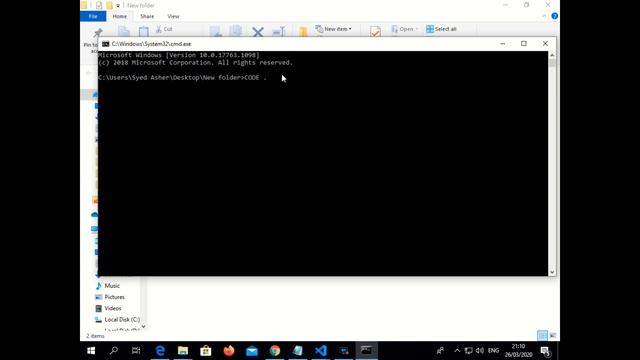Open the Mail app from taskbar
The width and height of the screenshot is (640, 360).
252,351
